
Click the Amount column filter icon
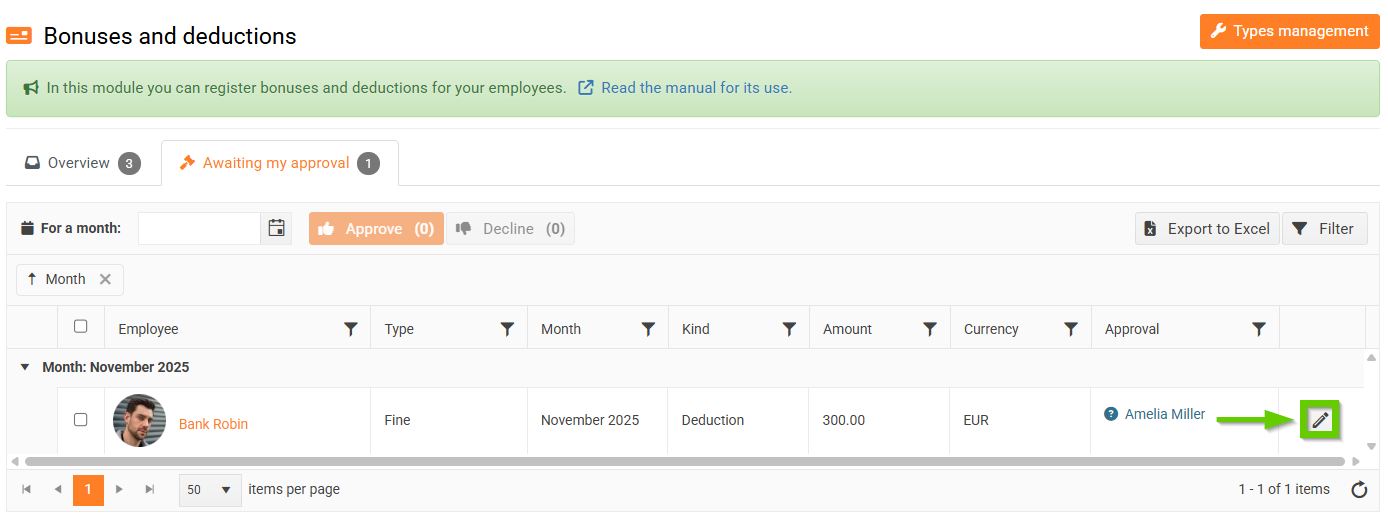click(x=930, y=329)
